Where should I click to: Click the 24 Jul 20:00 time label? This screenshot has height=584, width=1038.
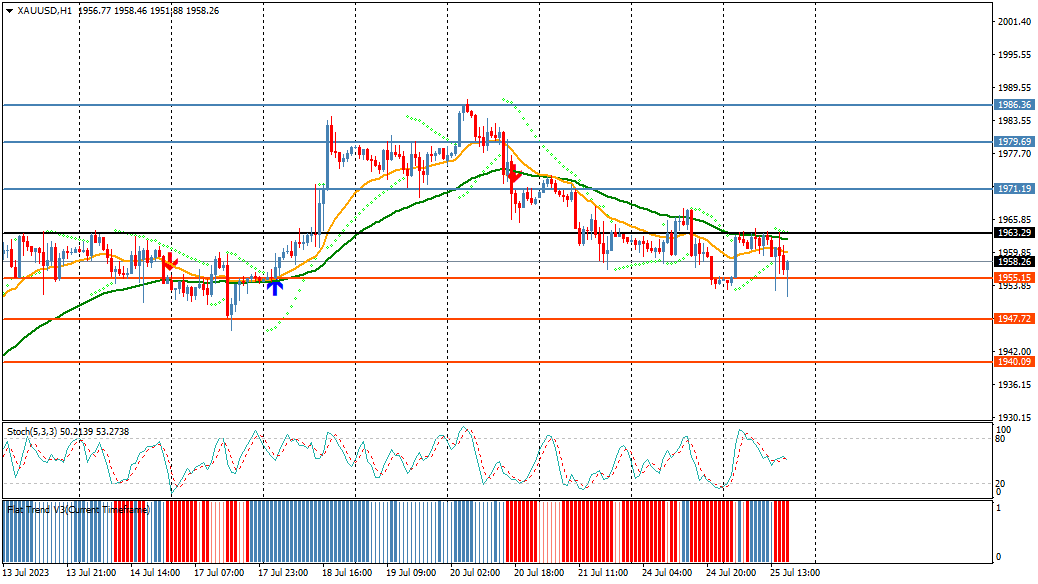731,573
